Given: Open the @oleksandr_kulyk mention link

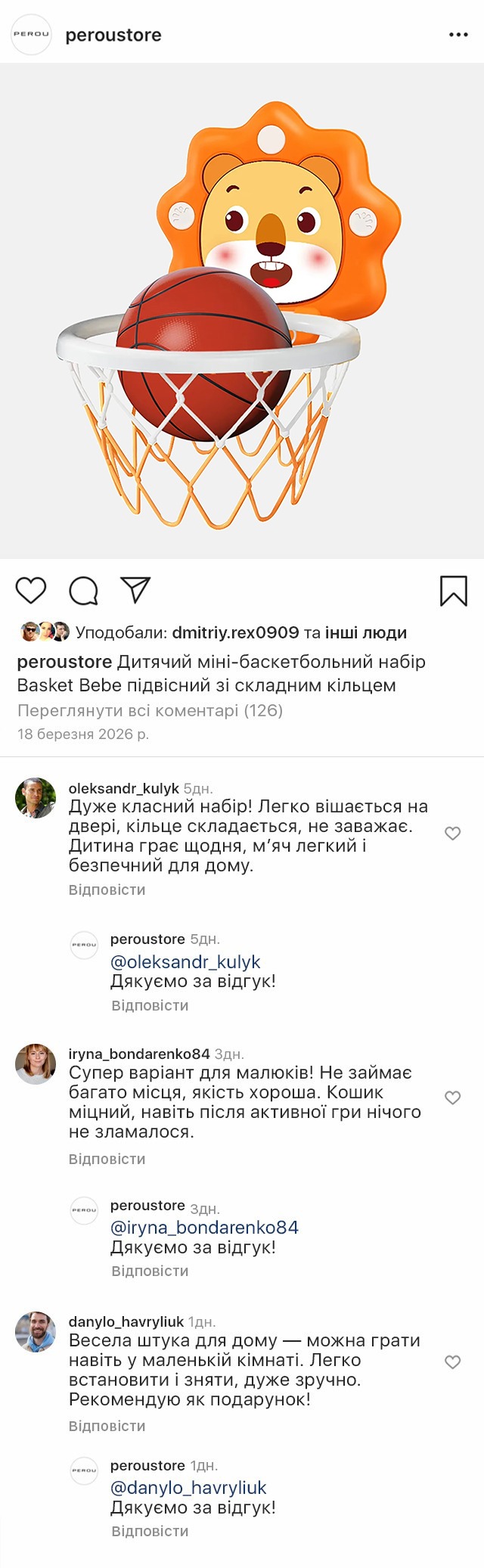Looking at the screenshot, I should (185, 961).
